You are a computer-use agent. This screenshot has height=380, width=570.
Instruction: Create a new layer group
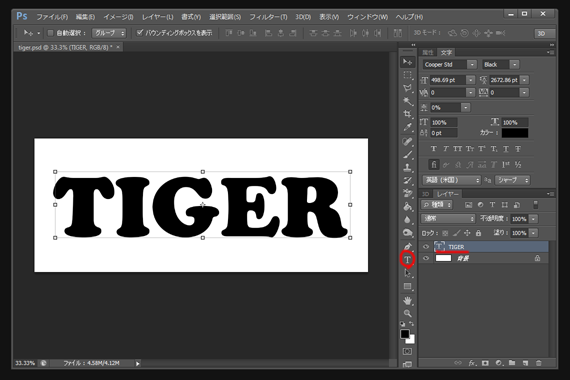coord(512,363)
